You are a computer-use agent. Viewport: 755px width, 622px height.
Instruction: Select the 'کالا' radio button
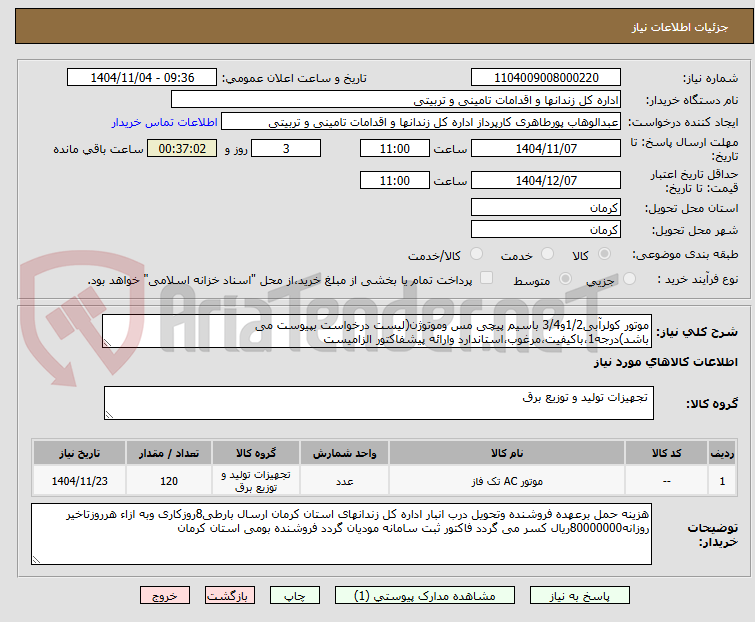[604, 254]
